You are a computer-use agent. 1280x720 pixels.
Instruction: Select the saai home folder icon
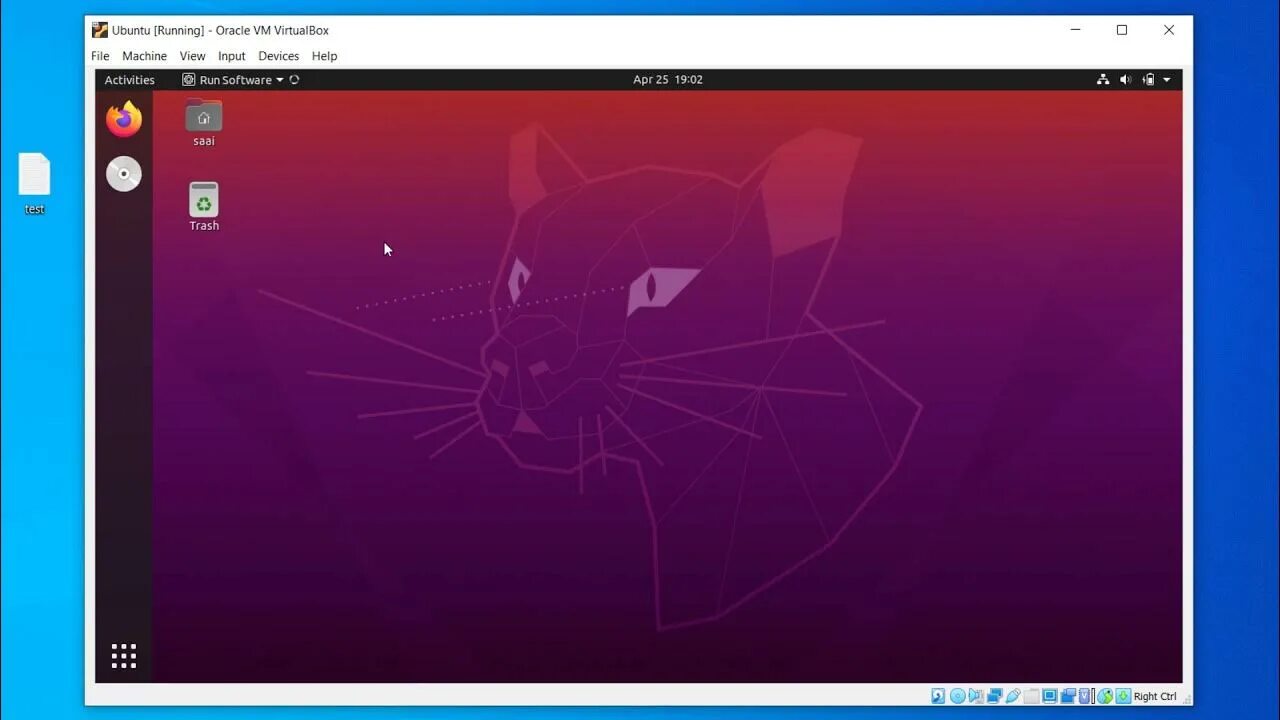204,122
